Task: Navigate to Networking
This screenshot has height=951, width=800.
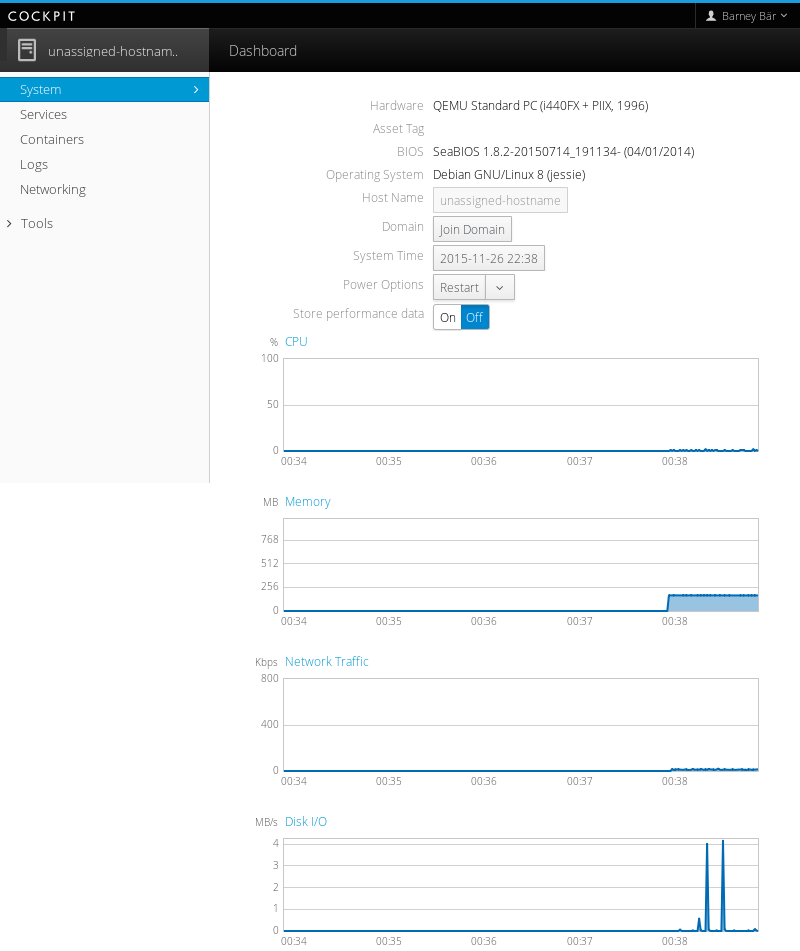Action: pyautogui.click(x=53, y=190)
